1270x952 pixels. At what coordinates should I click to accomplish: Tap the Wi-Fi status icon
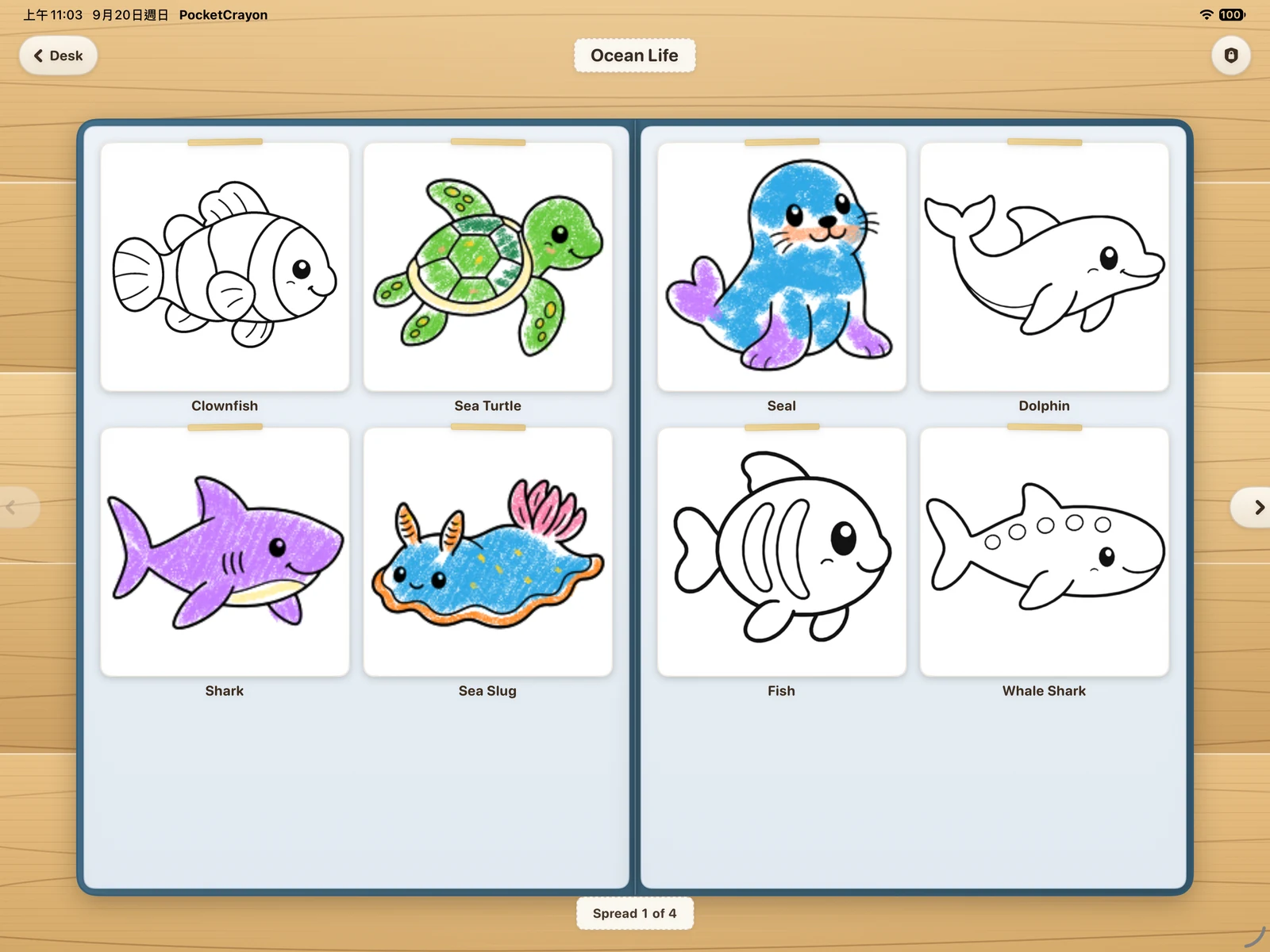coord(1206,14)
